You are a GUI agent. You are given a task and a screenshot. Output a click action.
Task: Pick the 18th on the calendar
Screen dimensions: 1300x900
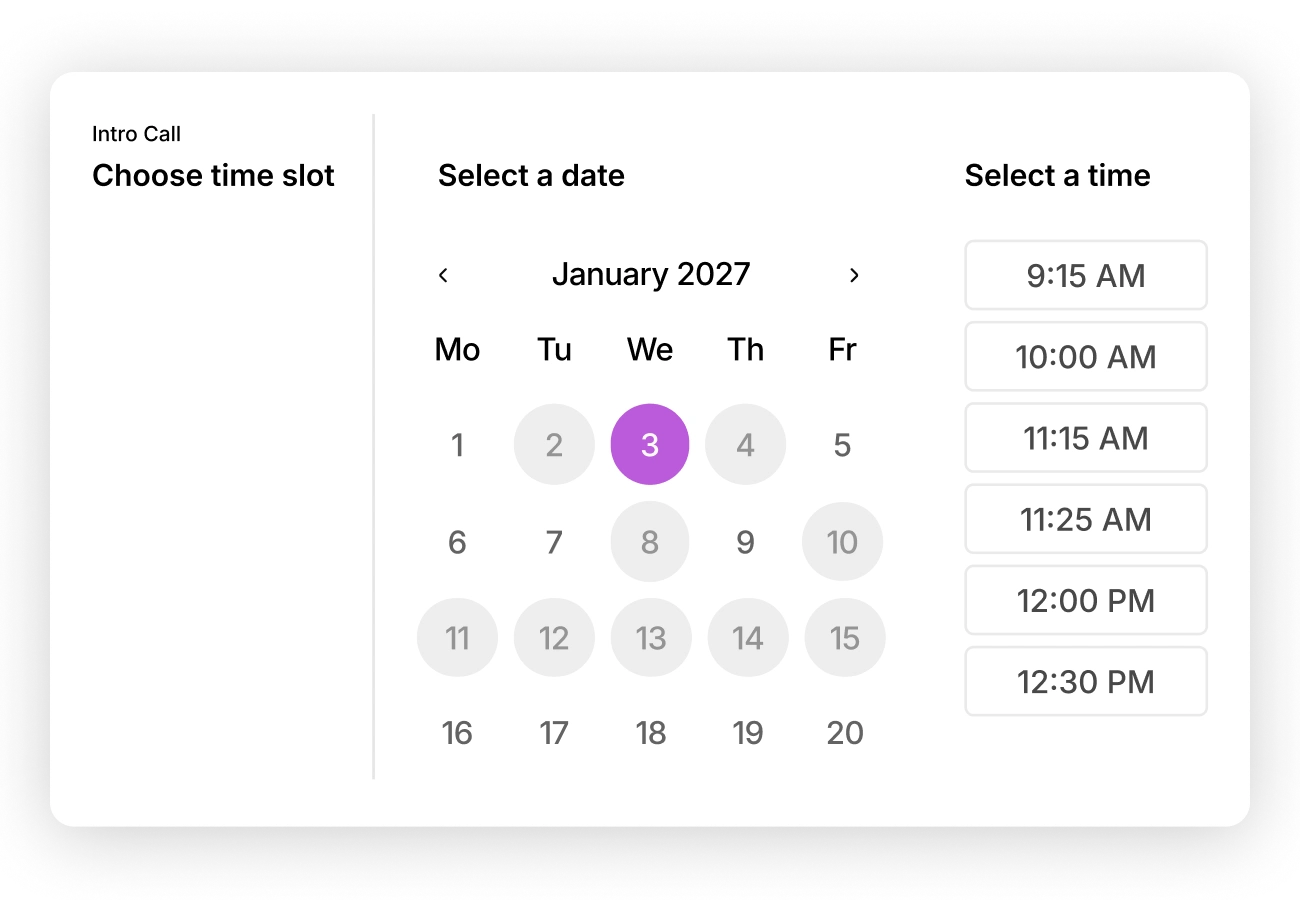[651, 733]
